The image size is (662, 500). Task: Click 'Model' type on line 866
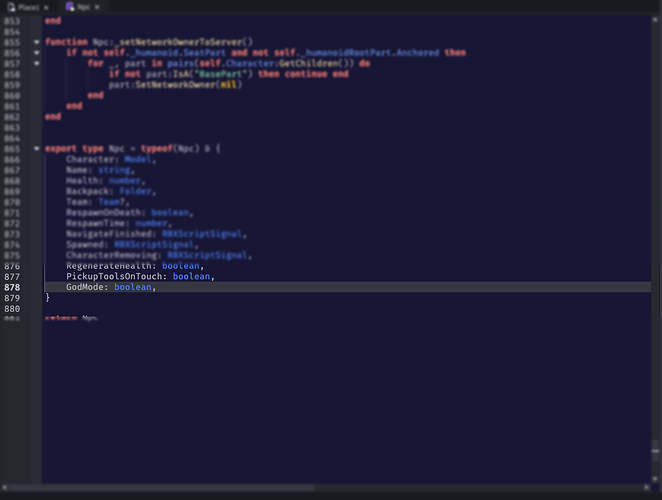point(138,159)
